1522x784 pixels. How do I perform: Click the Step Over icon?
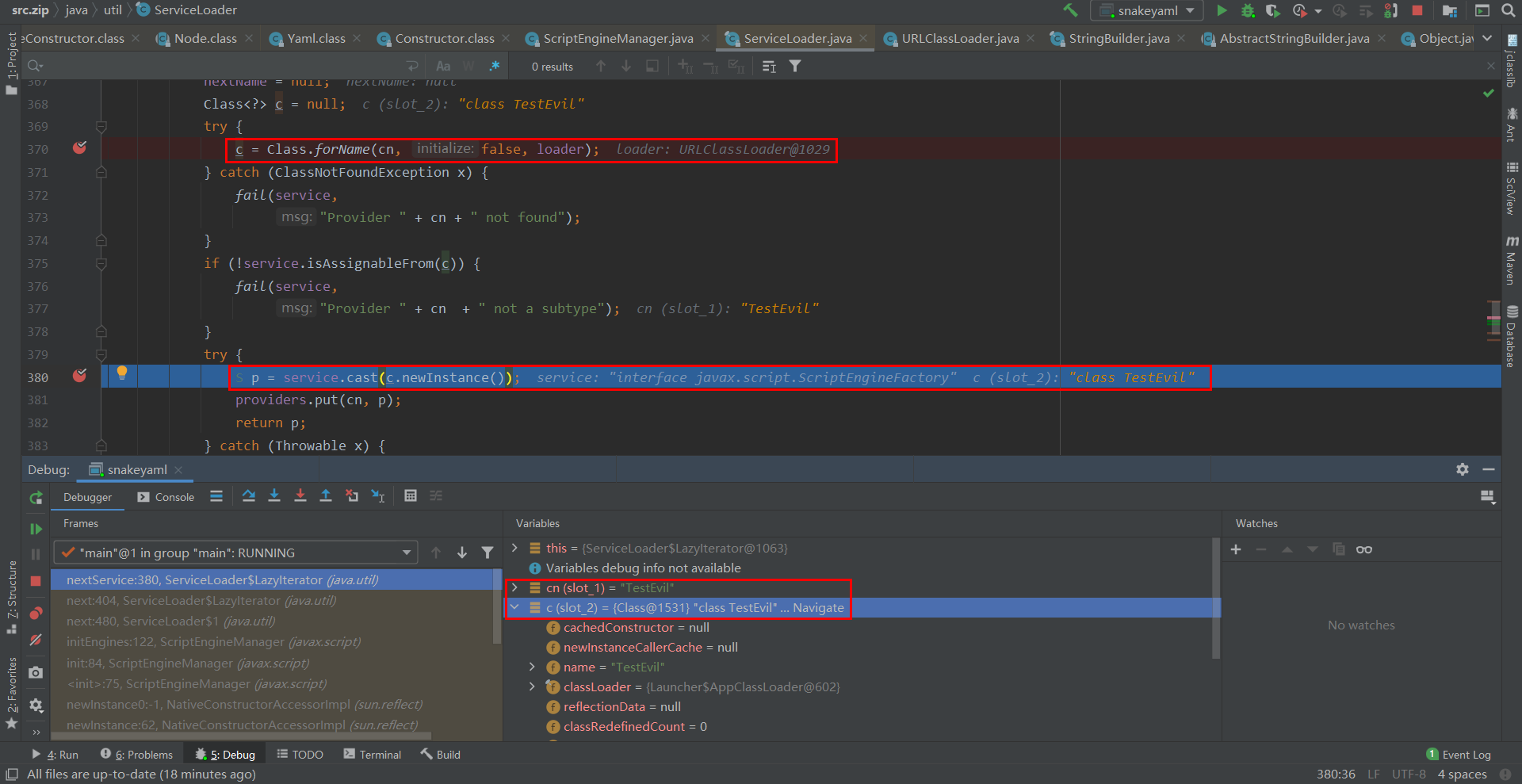(249, 496)
